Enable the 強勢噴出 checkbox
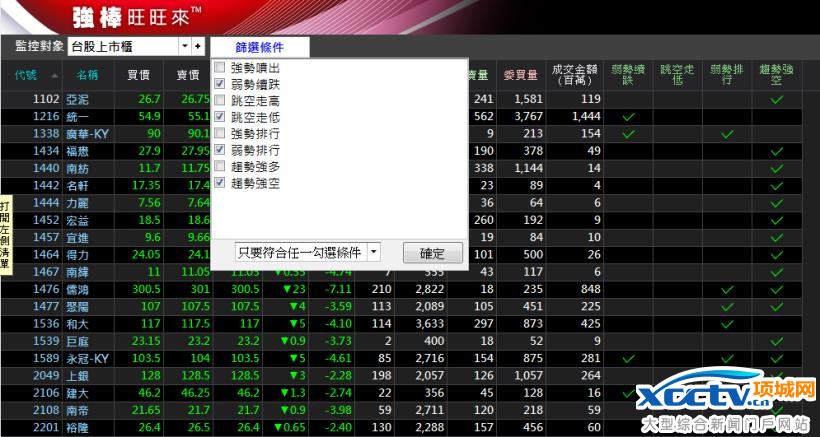Screen dimensions: 820x437 (x=219, y=68)
